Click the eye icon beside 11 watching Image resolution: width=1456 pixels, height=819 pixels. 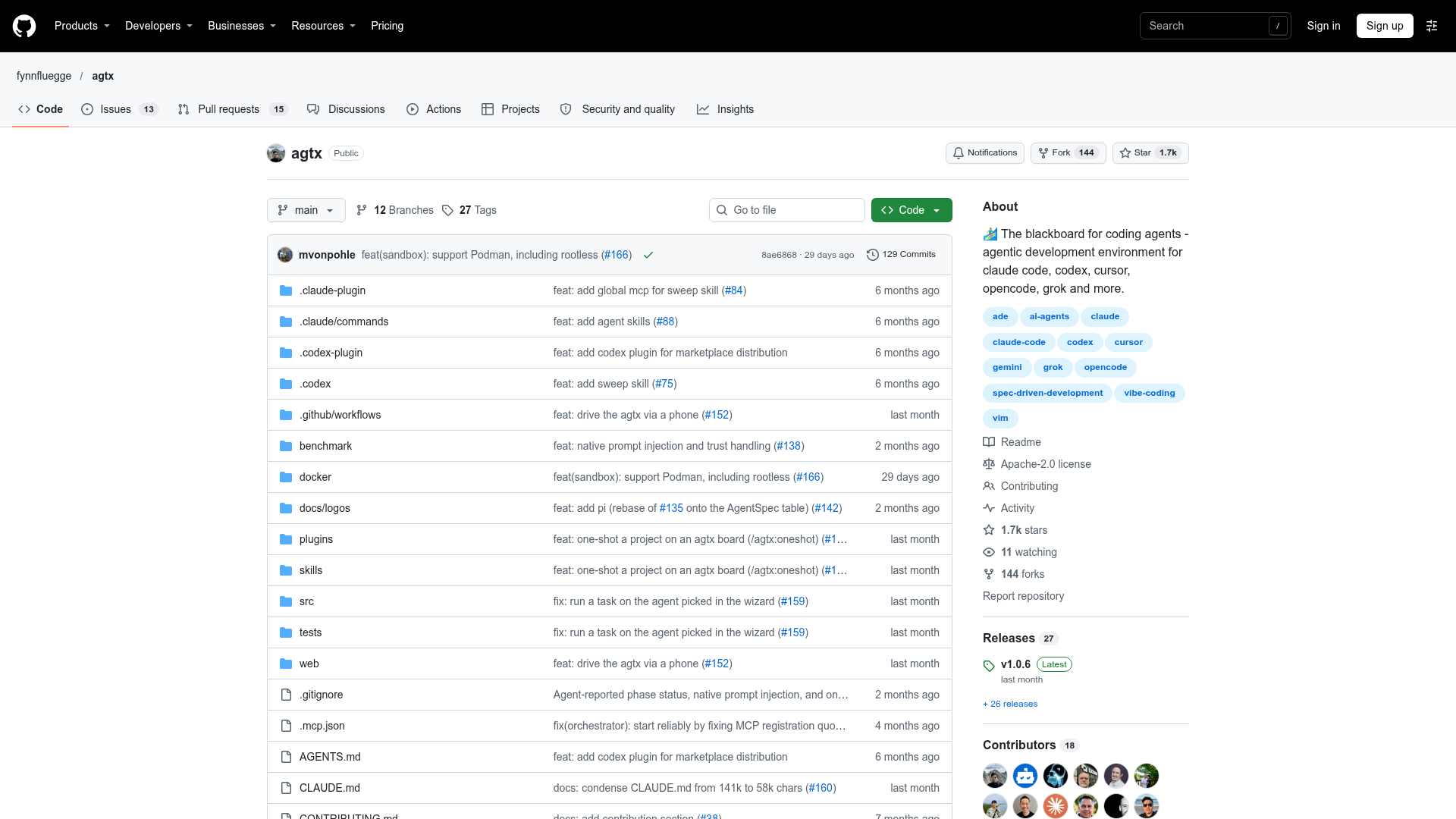pos(989,552)
